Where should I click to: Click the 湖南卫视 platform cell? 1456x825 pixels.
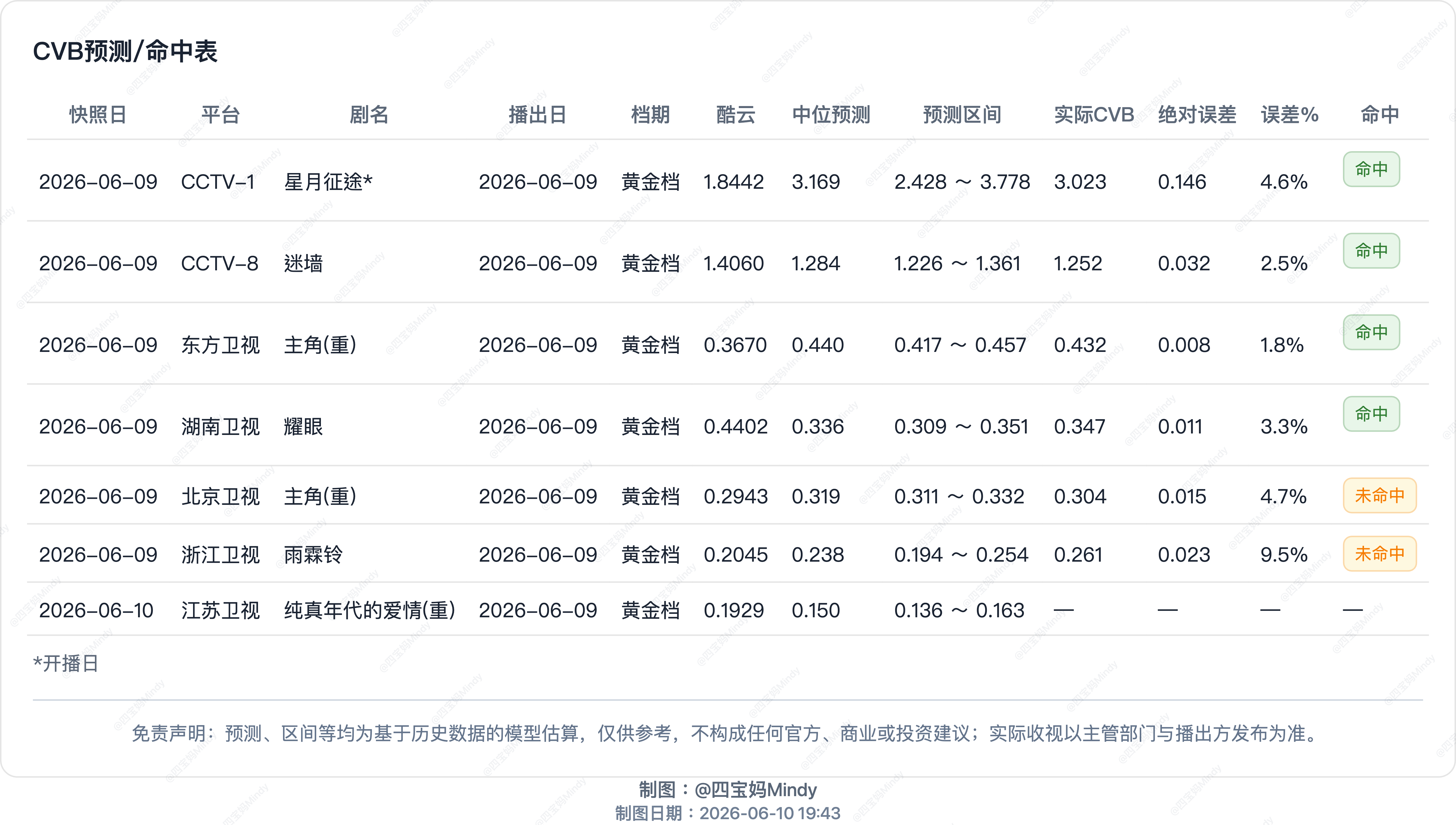click(x=220, y=427)
